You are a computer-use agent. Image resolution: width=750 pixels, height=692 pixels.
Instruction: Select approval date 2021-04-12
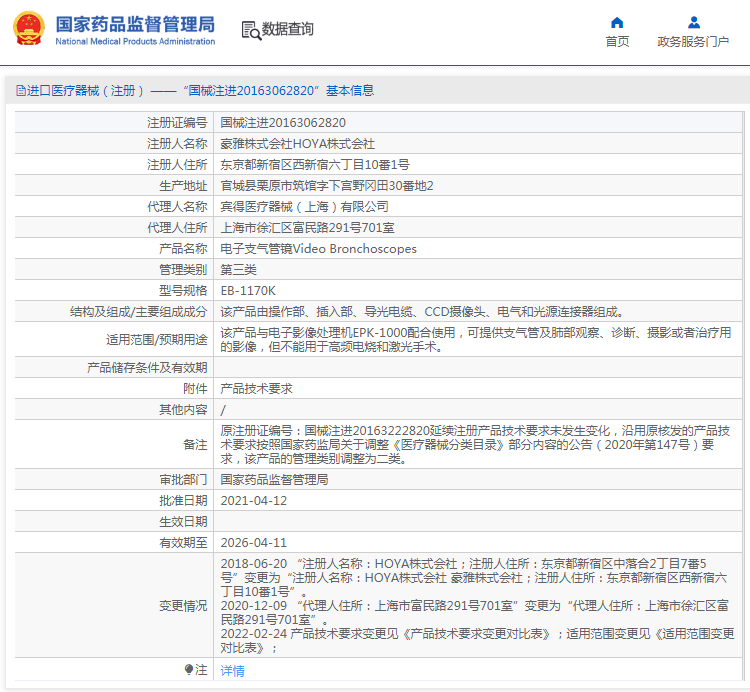(x=254, y=501)
